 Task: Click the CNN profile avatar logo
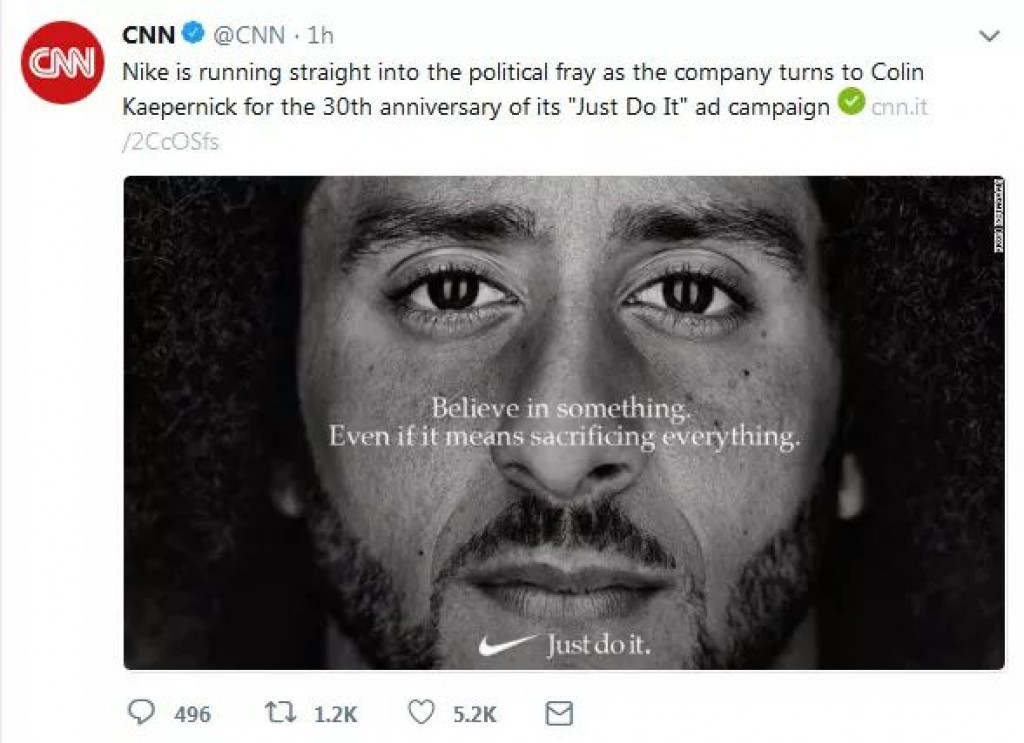pyautogui.click(x=62, y=62)
